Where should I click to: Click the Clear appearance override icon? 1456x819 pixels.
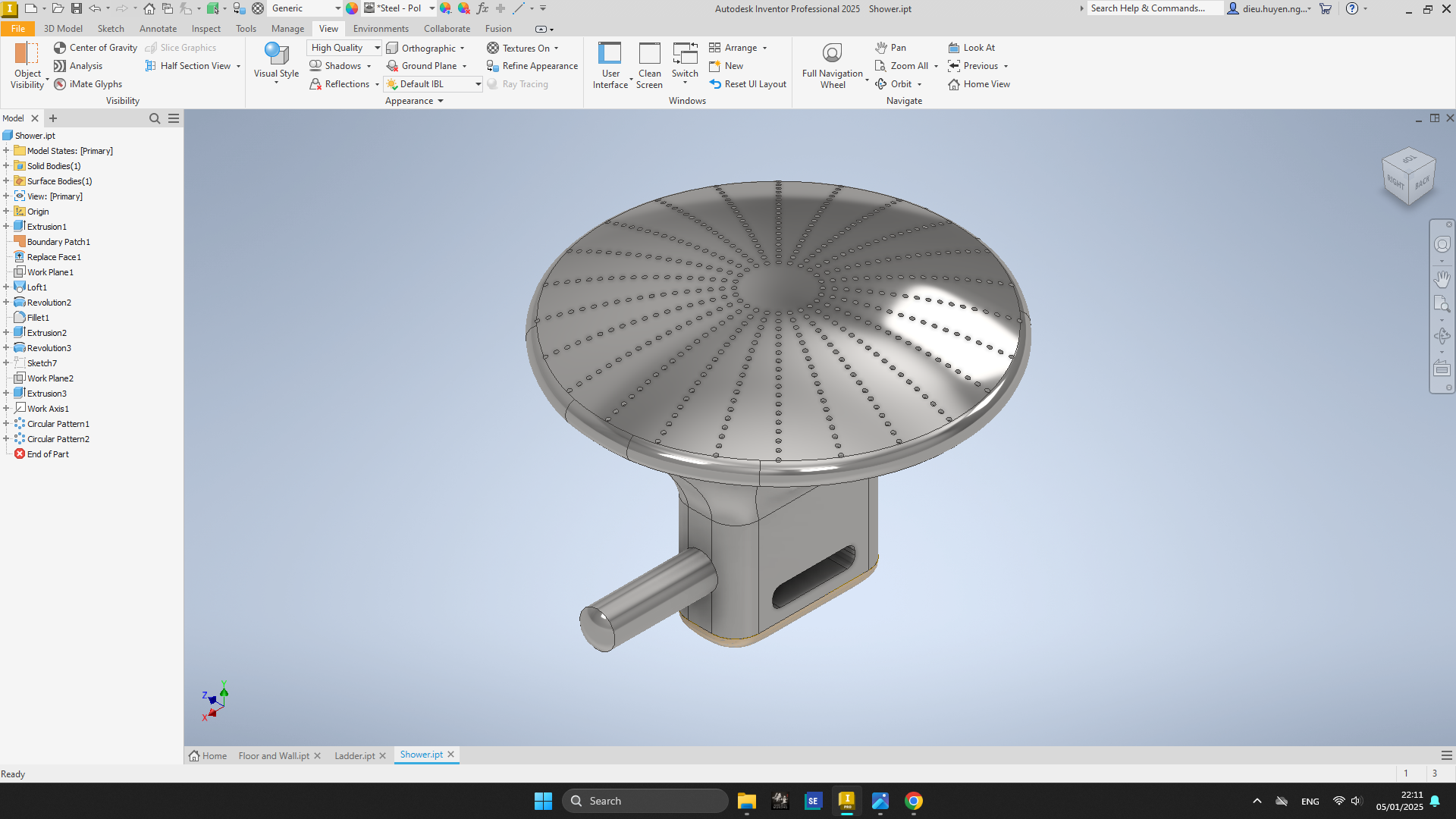464,8
